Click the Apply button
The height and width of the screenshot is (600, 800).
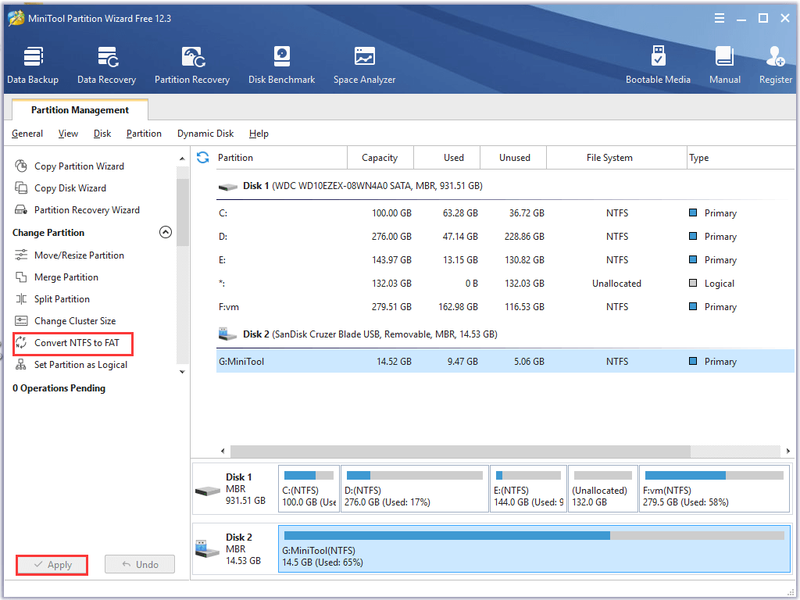[52, 565]
